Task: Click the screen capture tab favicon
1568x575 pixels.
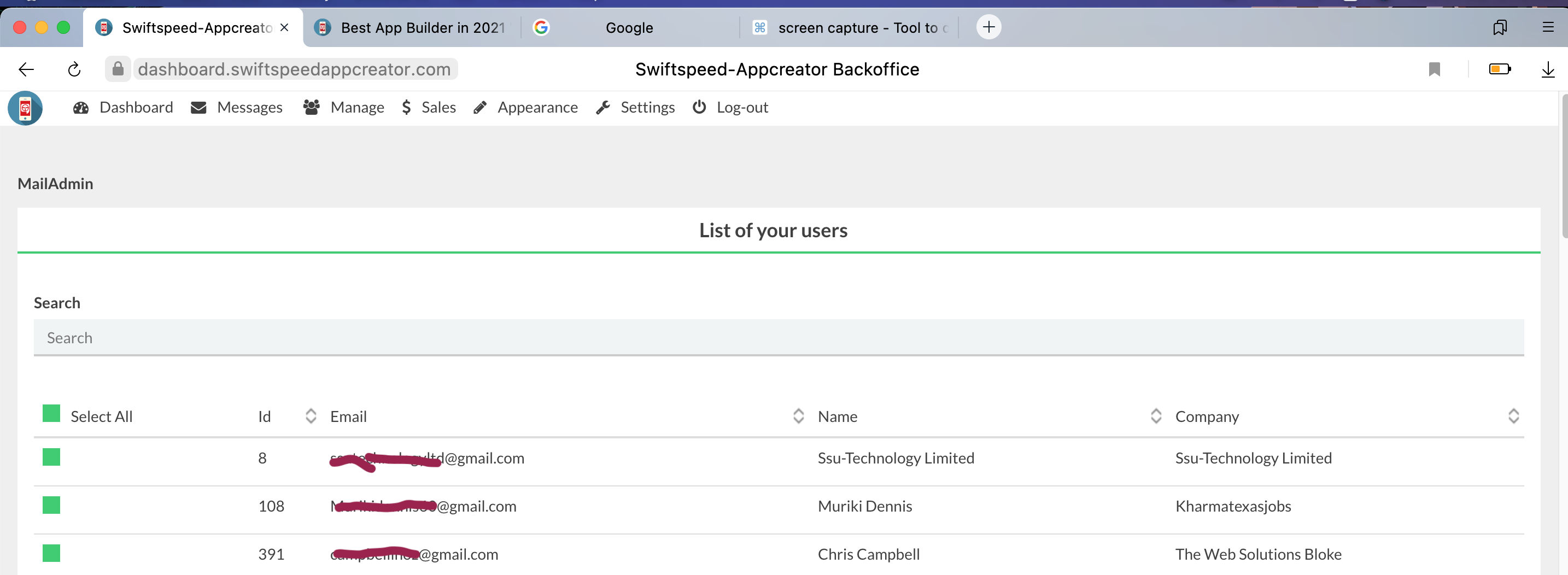Action: (759, 27)
